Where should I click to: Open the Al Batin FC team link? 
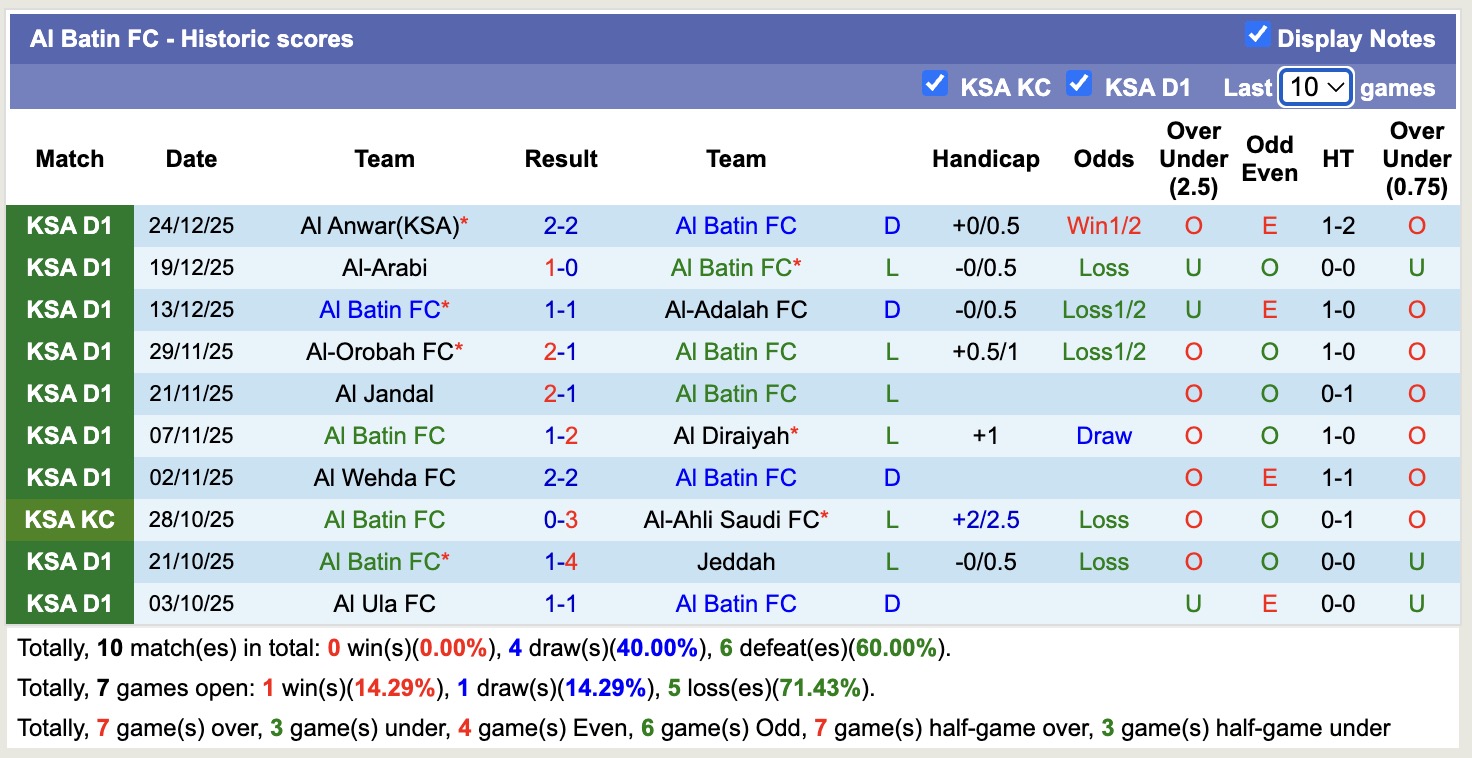pos(736,225)
